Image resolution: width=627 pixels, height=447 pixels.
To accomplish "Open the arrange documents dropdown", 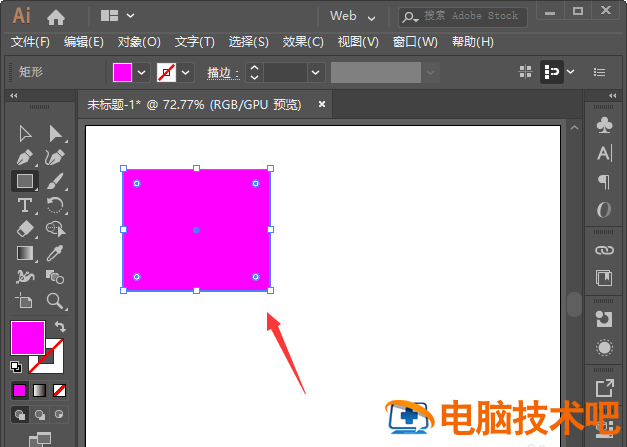I will pos(117,16).
